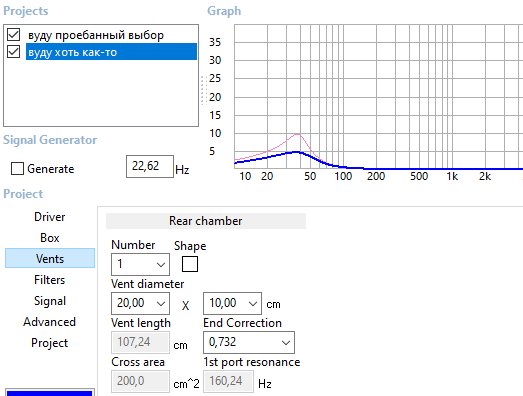Expand the 20,00 vent diameter dropdown
Image resolution: width=523 pixels, height=396 pixels.
pos(140,303)
